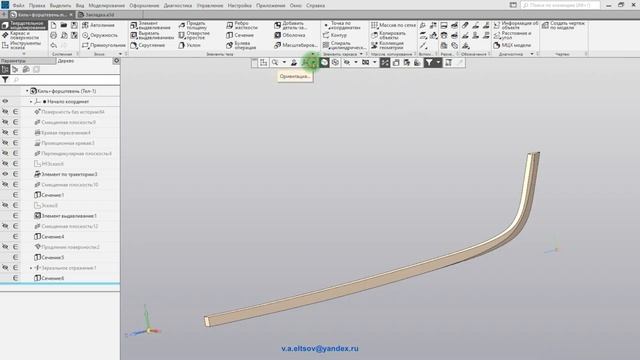
Task: Open the zoom options dropdown arrow
Action: 284,62
